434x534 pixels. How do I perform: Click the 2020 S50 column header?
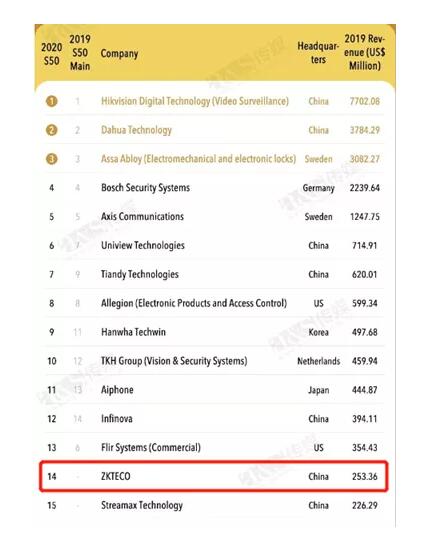tap(51, 54)
